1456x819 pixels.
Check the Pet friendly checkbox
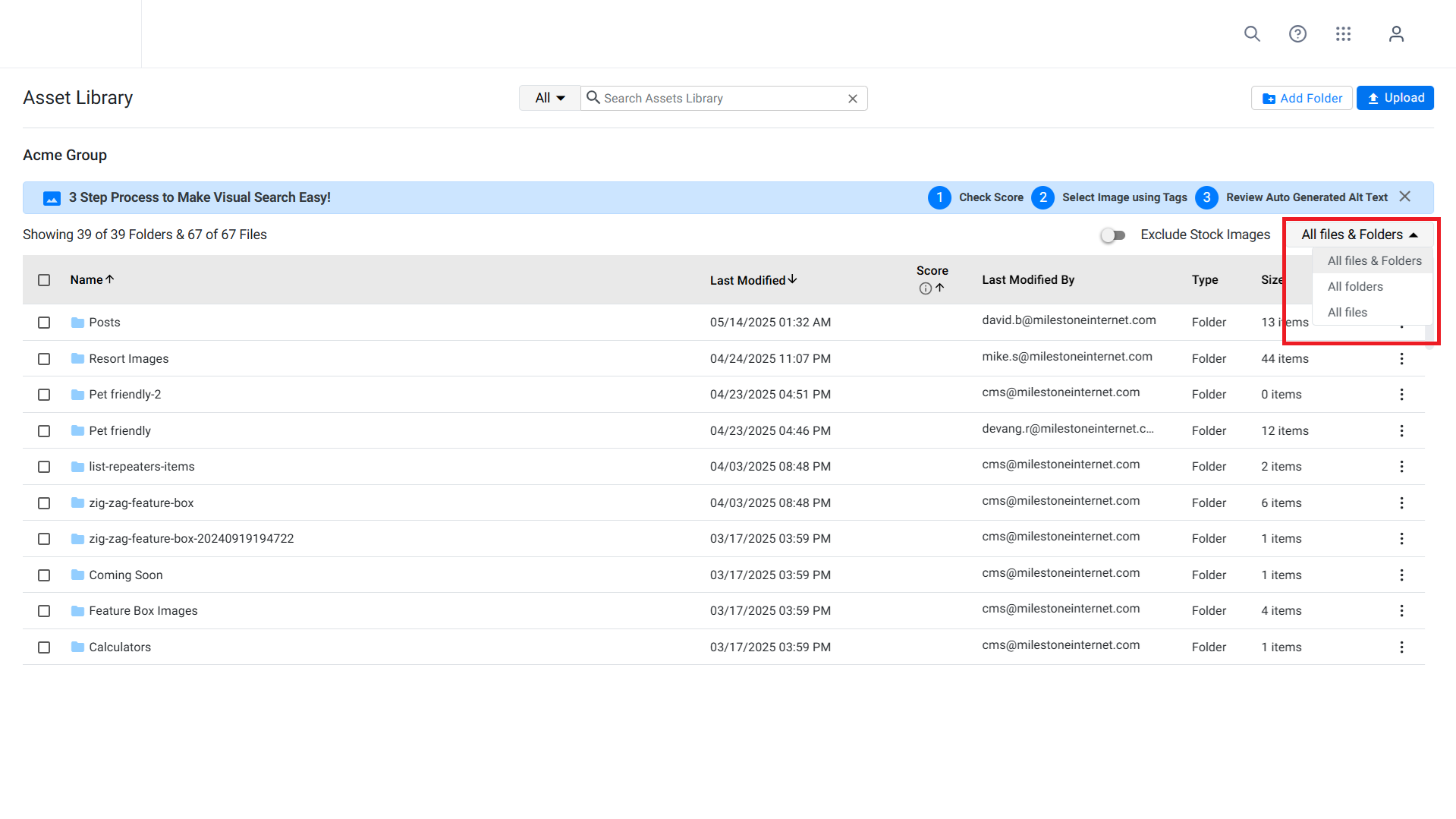(x=44, y=431)
